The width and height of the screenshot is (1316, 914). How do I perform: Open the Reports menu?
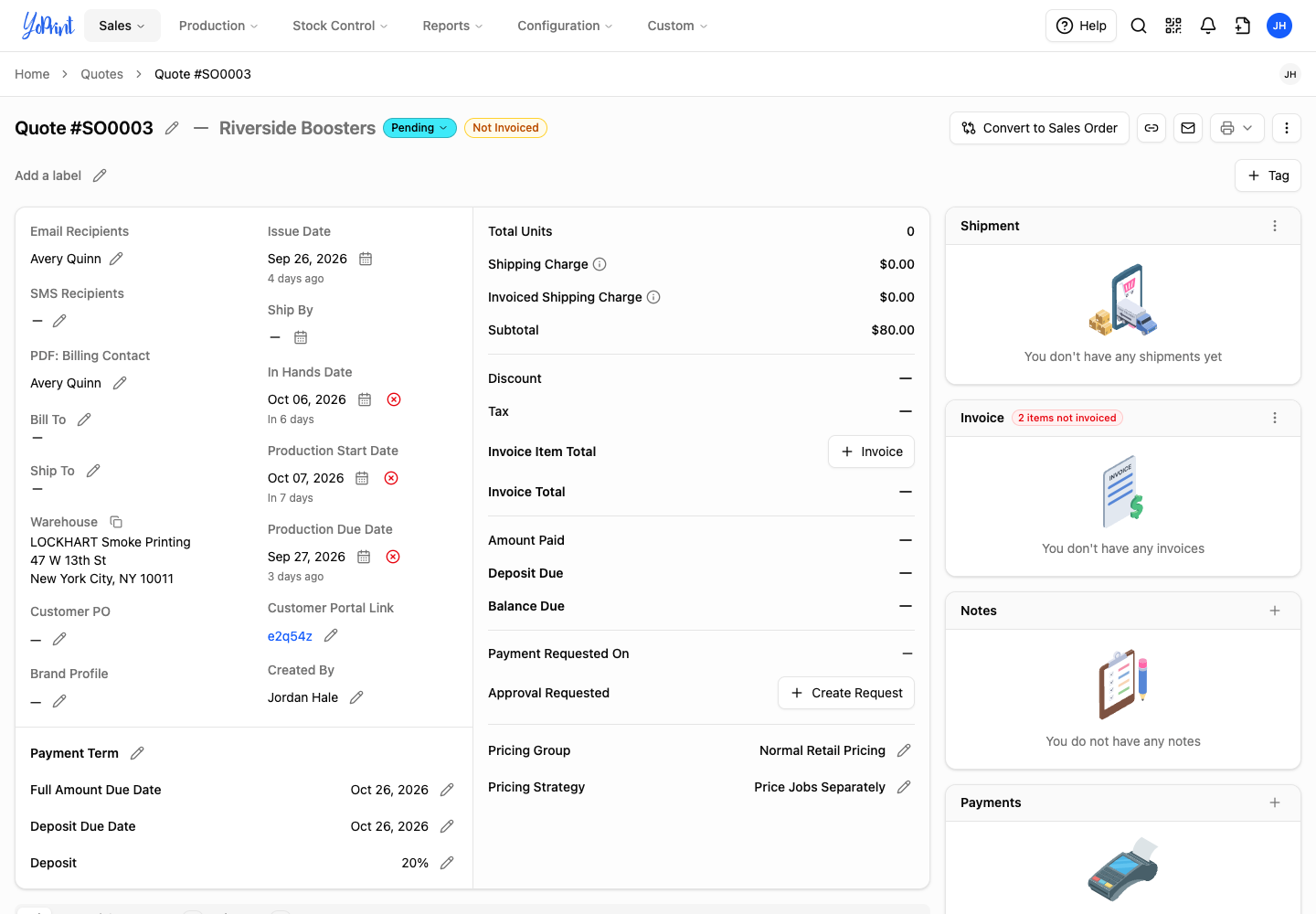[x=452, y=26]
